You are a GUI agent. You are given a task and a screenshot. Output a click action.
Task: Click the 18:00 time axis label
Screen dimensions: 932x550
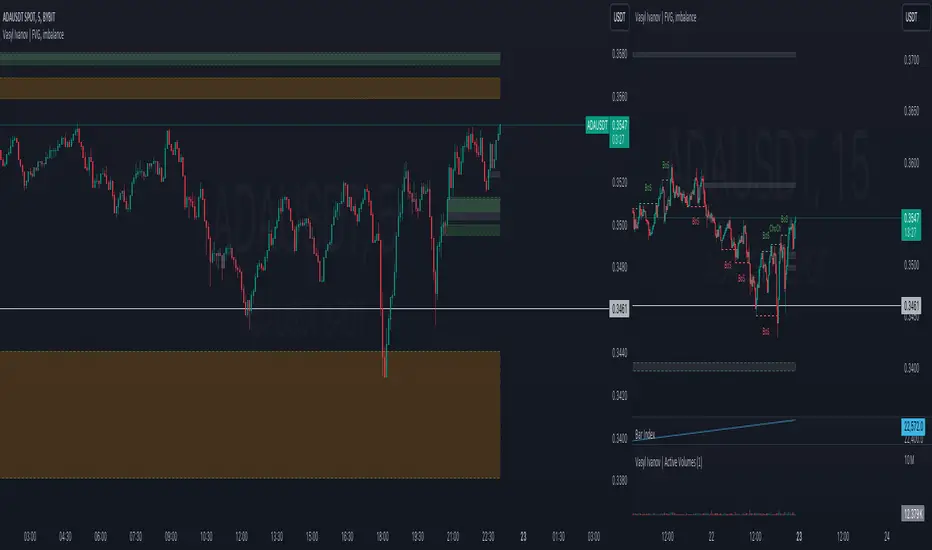(382, 537)
